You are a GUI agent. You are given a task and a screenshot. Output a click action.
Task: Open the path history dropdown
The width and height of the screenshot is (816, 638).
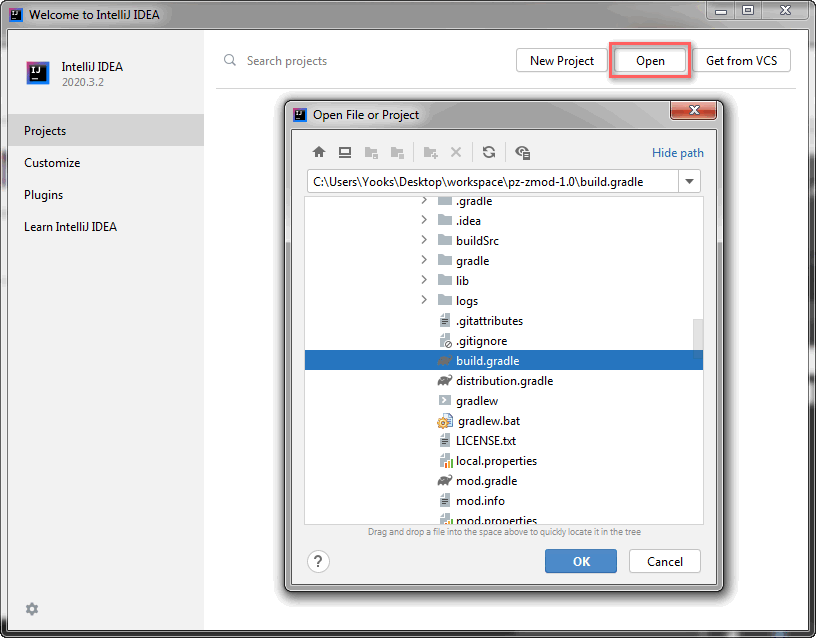[x=690, y=182]
